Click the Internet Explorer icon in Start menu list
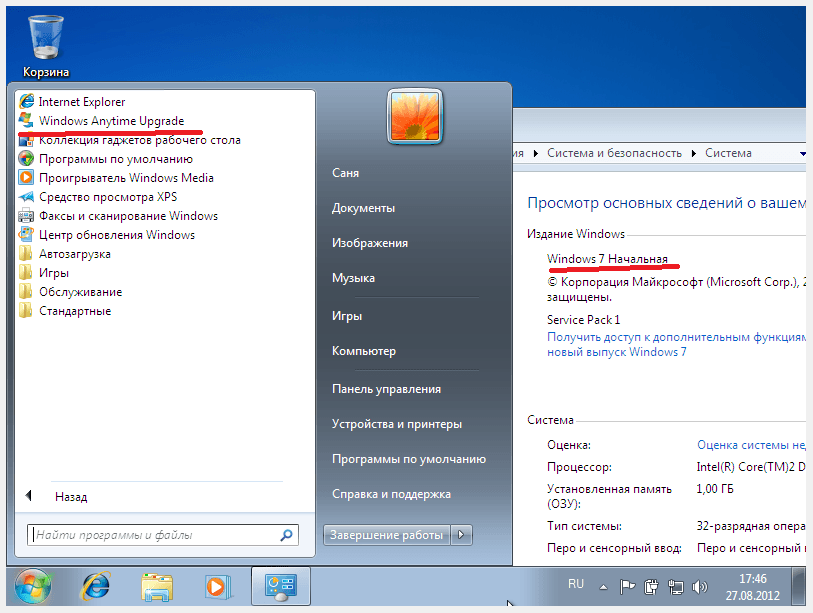 click(x=26, y=101)
